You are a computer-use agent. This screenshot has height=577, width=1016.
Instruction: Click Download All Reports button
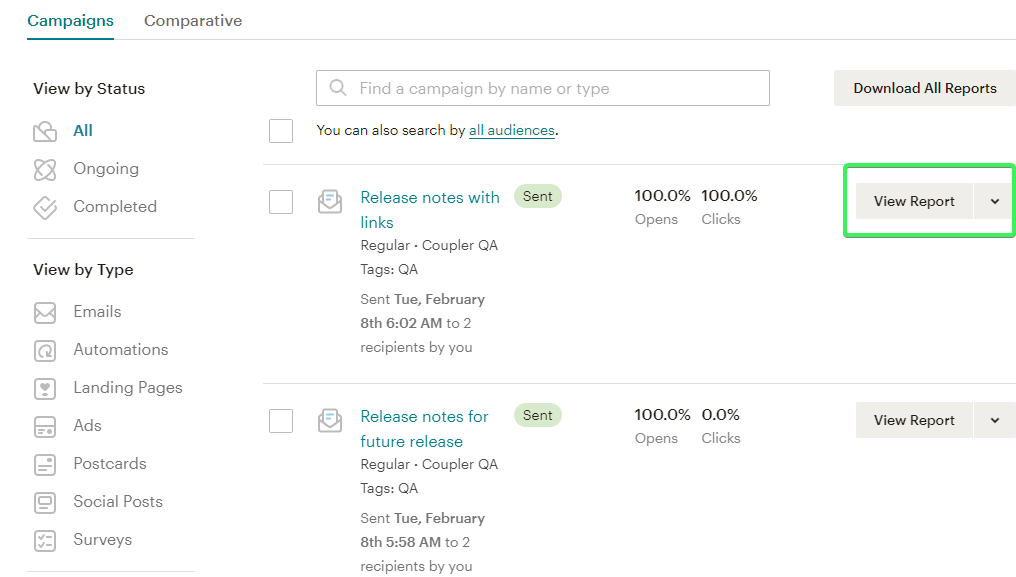[x=925, y=88]
